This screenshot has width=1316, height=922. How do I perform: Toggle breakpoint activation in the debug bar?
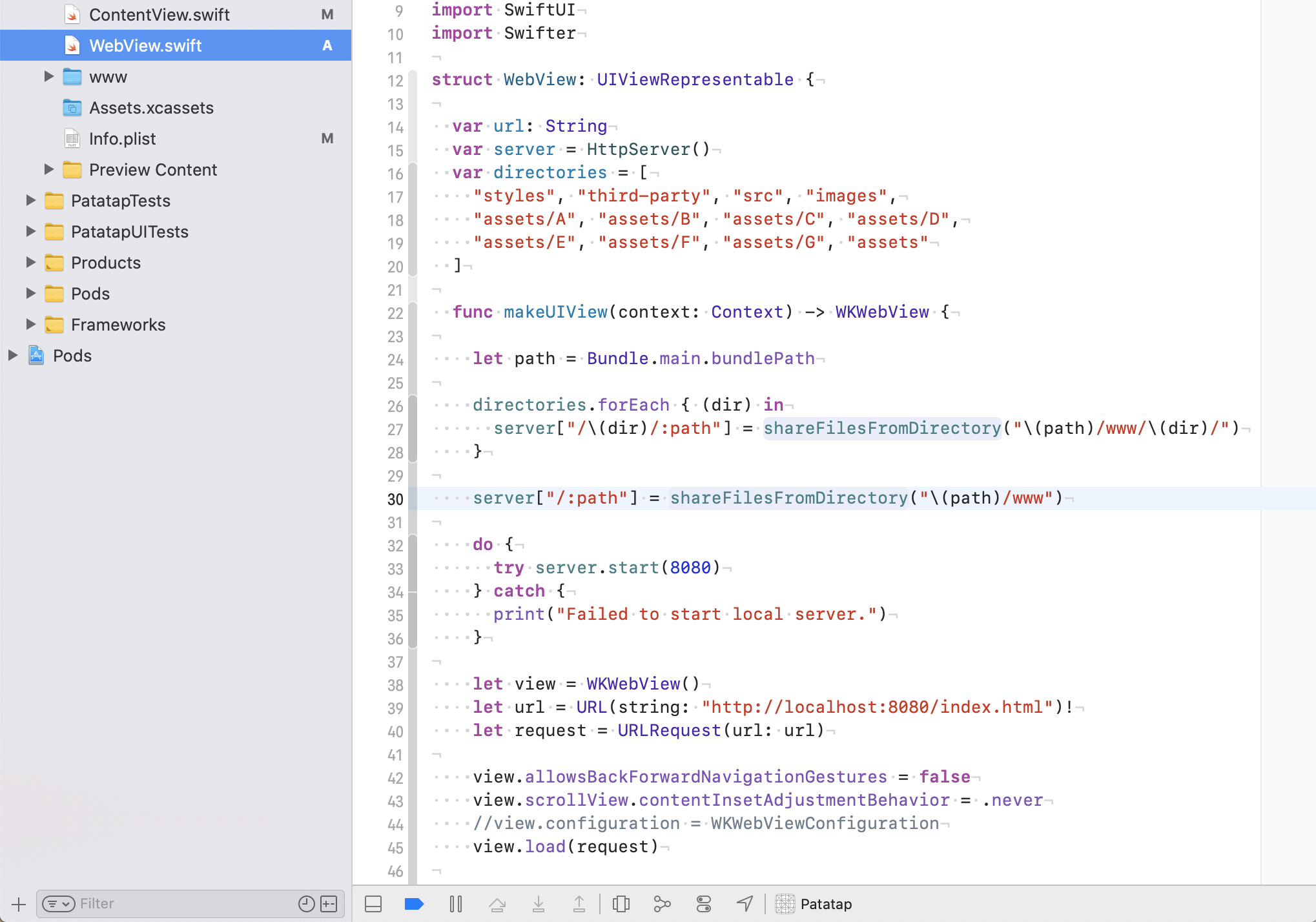415,903
